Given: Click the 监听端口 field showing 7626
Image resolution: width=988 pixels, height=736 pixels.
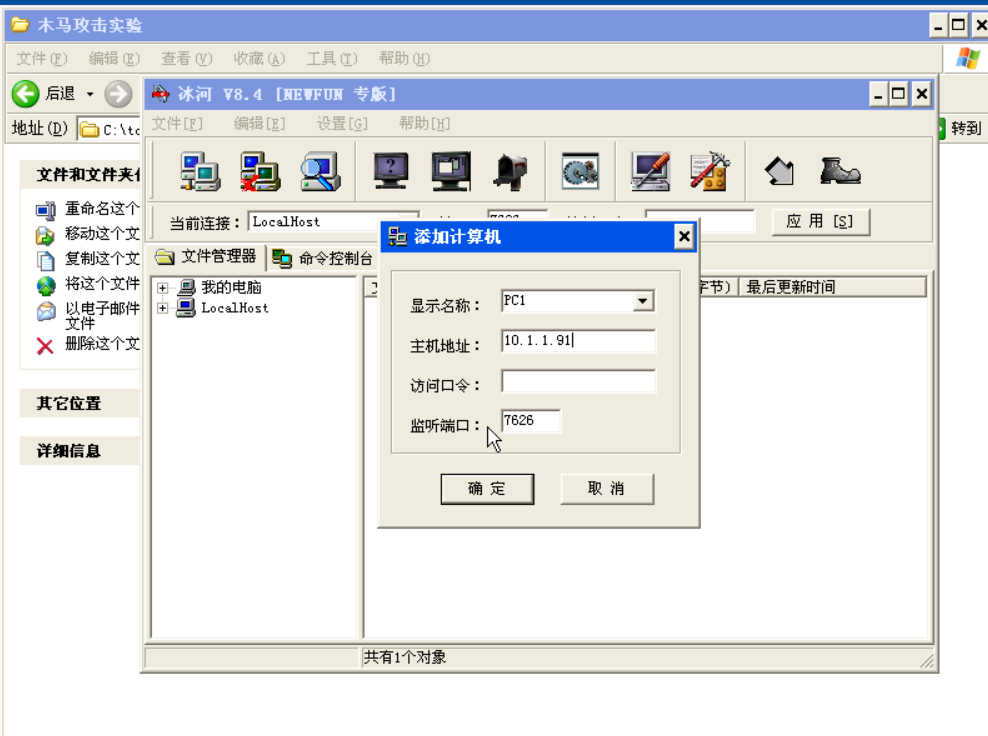Looking at the screenshot, I should pos(531,421).
